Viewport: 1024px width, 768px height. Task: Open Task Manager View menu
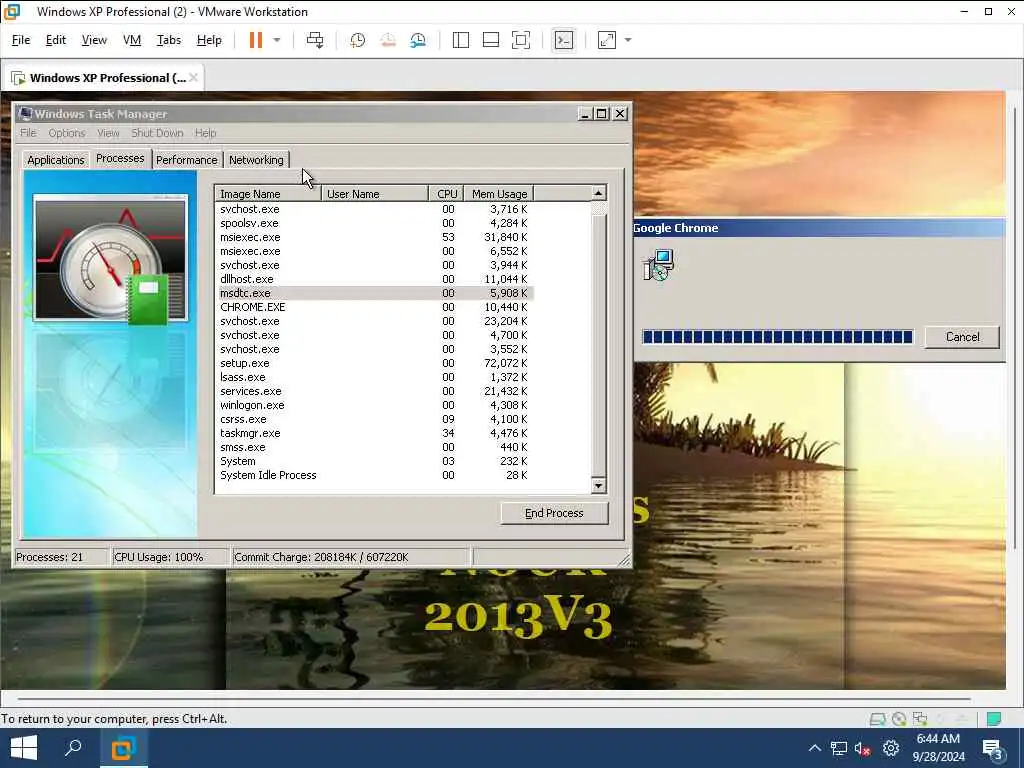(x=108, y=133)
